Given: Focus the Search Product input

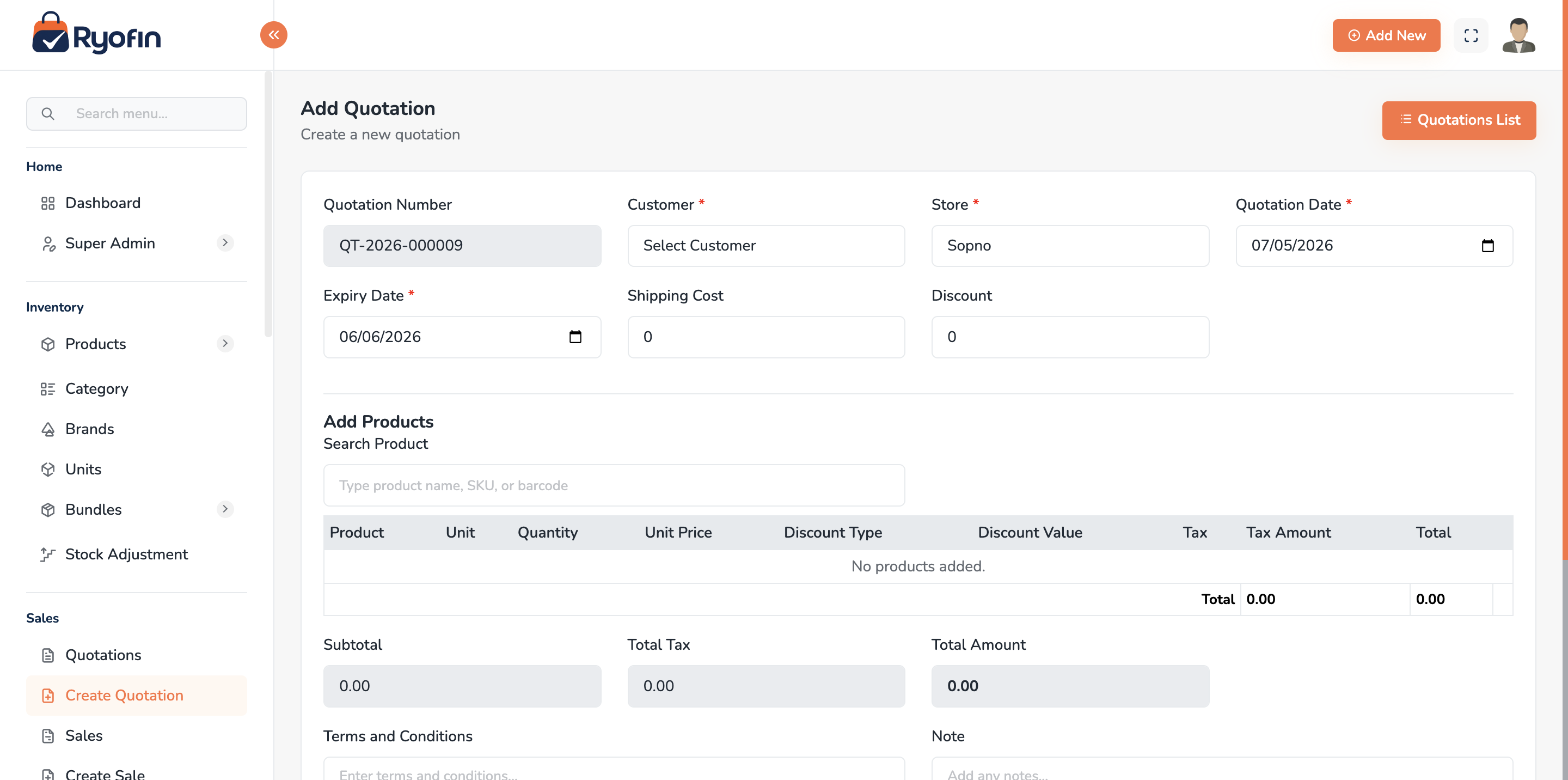Looking at the screenshot, I should (614, 485).
